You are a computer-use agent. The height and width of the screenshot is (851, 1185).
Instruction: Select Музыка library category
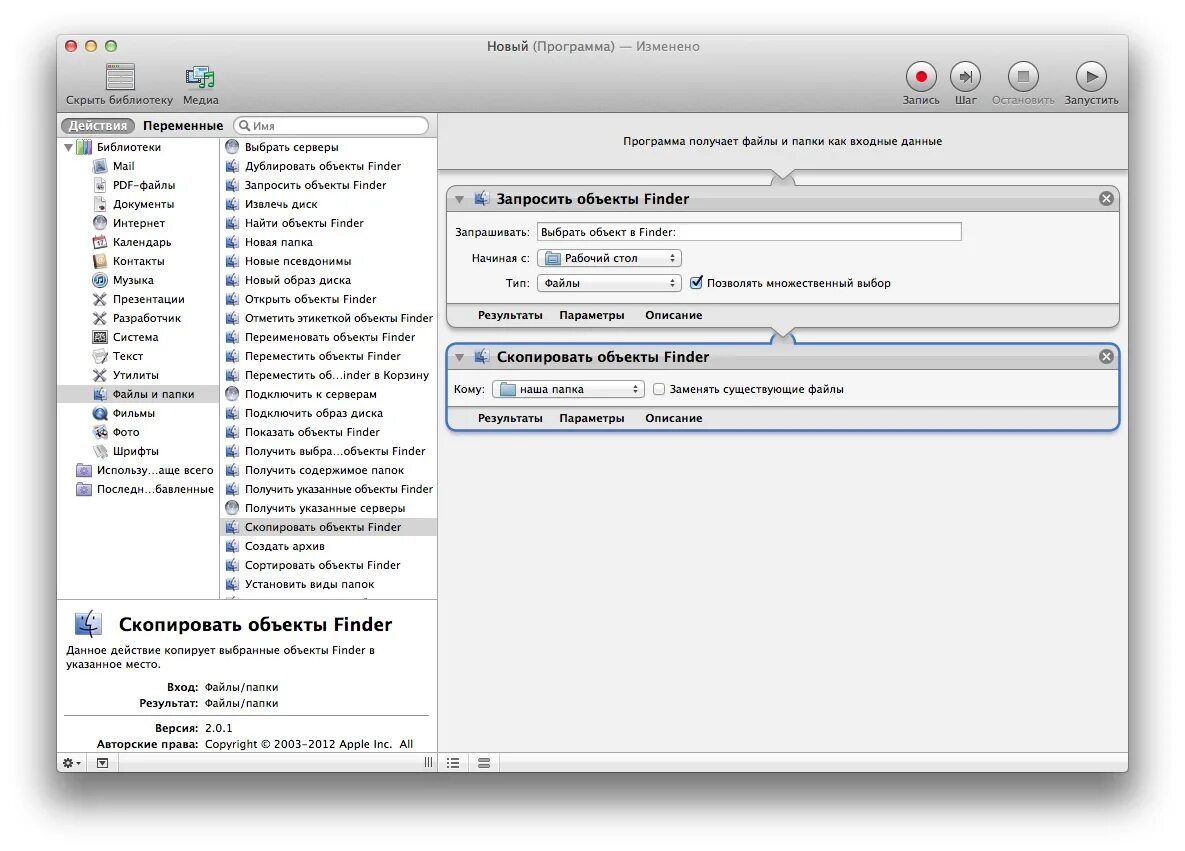[133, 280]
